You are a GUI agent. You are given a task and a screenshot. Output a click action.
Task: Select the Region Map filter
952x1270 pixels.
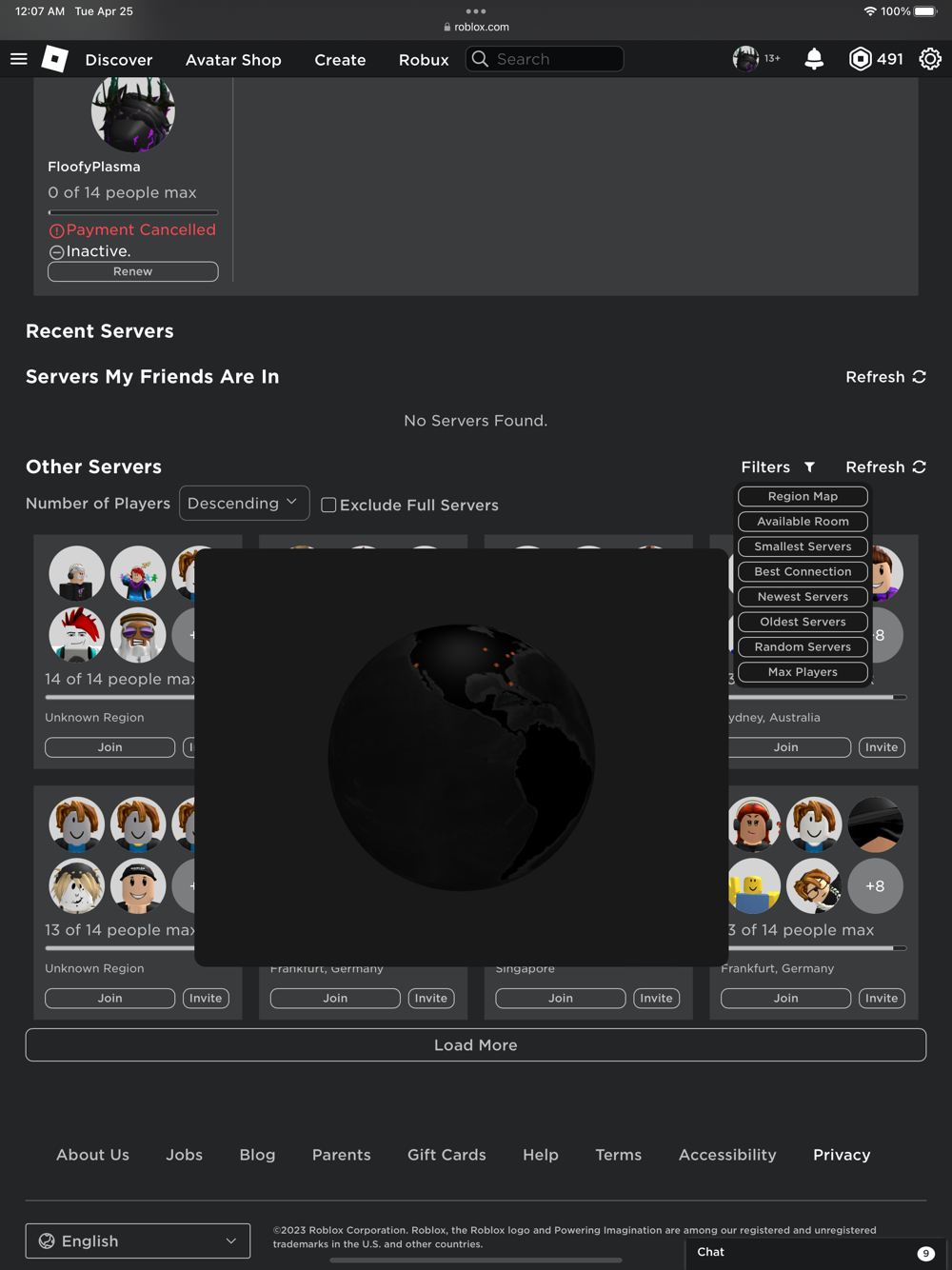[803, 496]
